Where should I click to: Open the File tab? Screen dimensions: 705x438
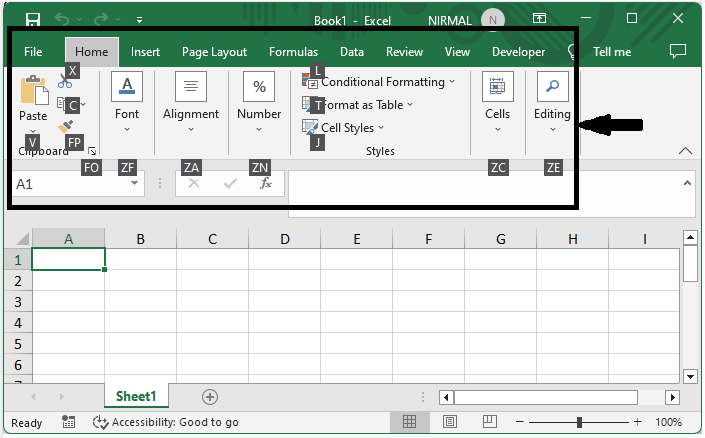[33, 52]
